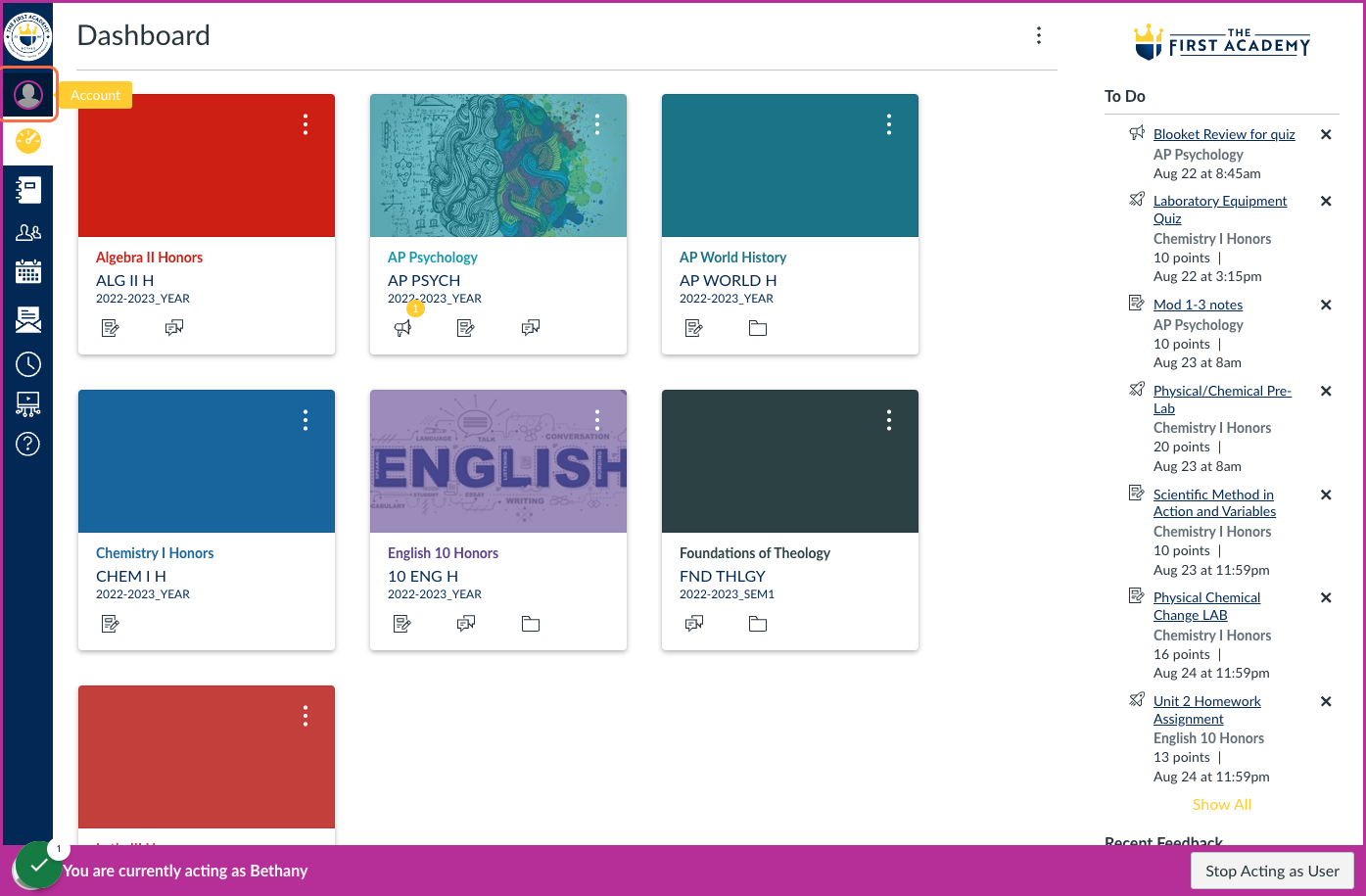Click The First Academy logo in the sidebar
1366x896 pixels.
tap(27, 36)
